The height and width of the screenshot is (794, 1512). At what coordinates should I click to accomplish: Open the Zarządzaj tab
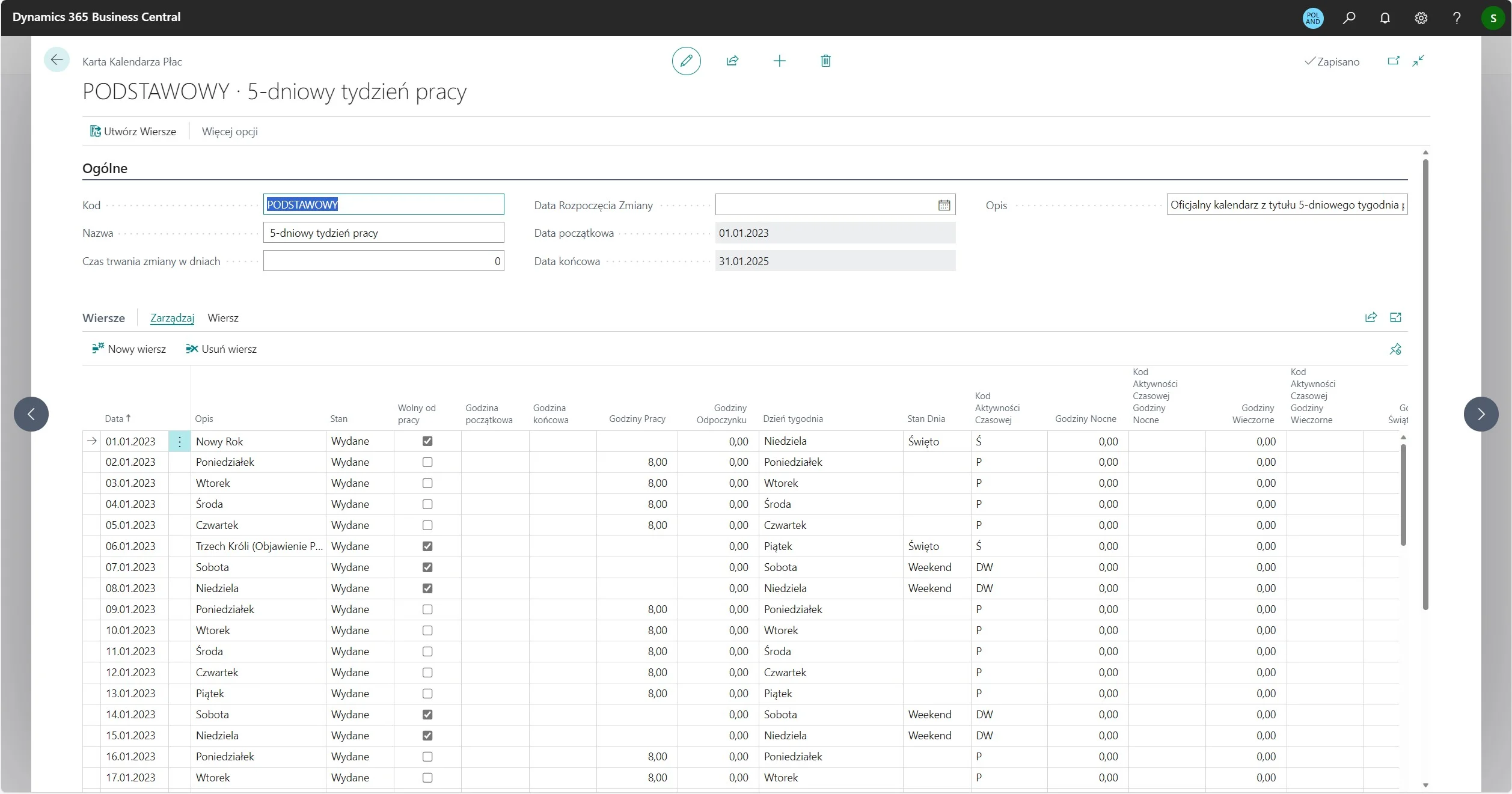click(x=172, y=318)
